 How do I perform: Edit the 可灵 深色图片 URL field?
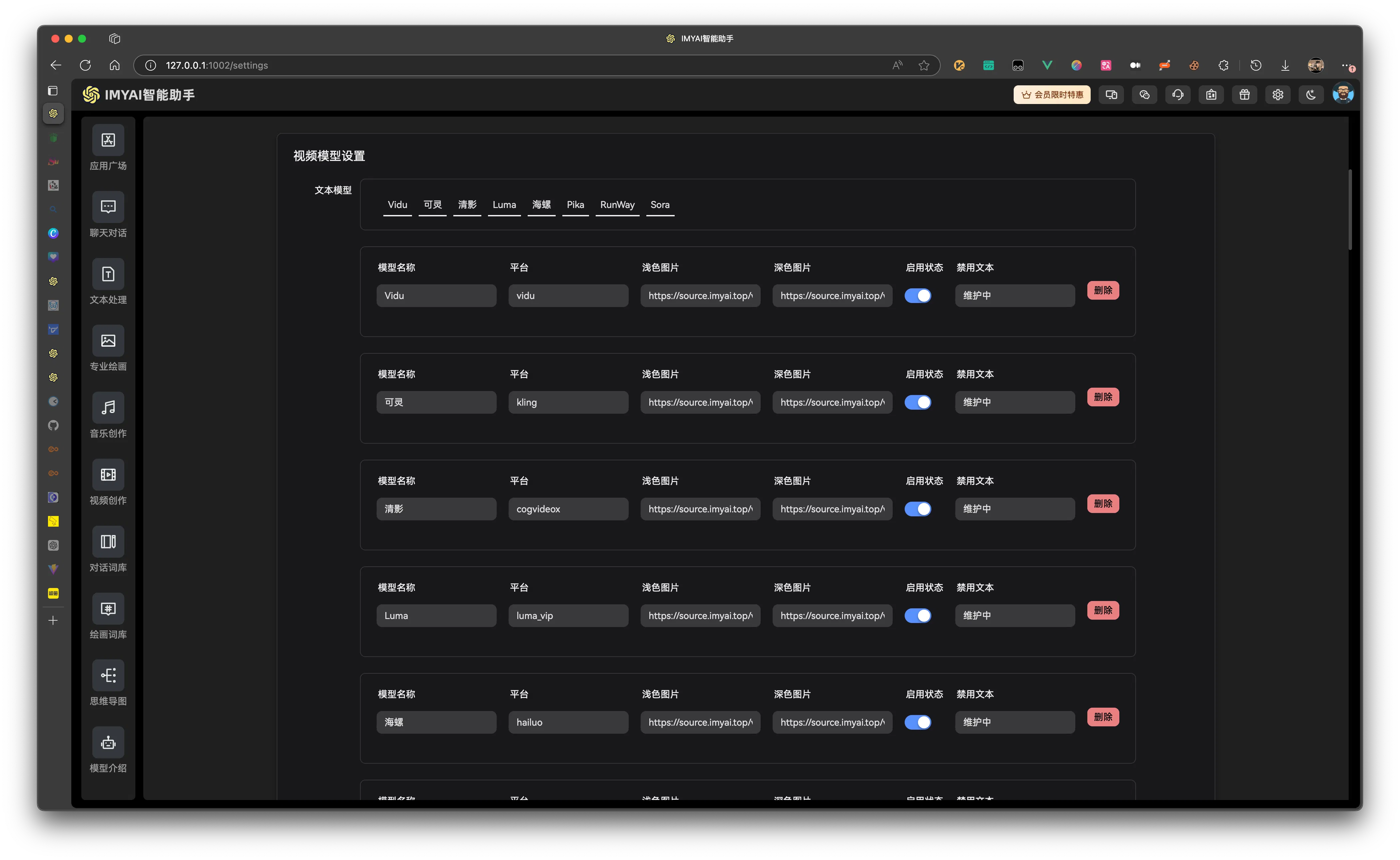[x=832, y=402]
